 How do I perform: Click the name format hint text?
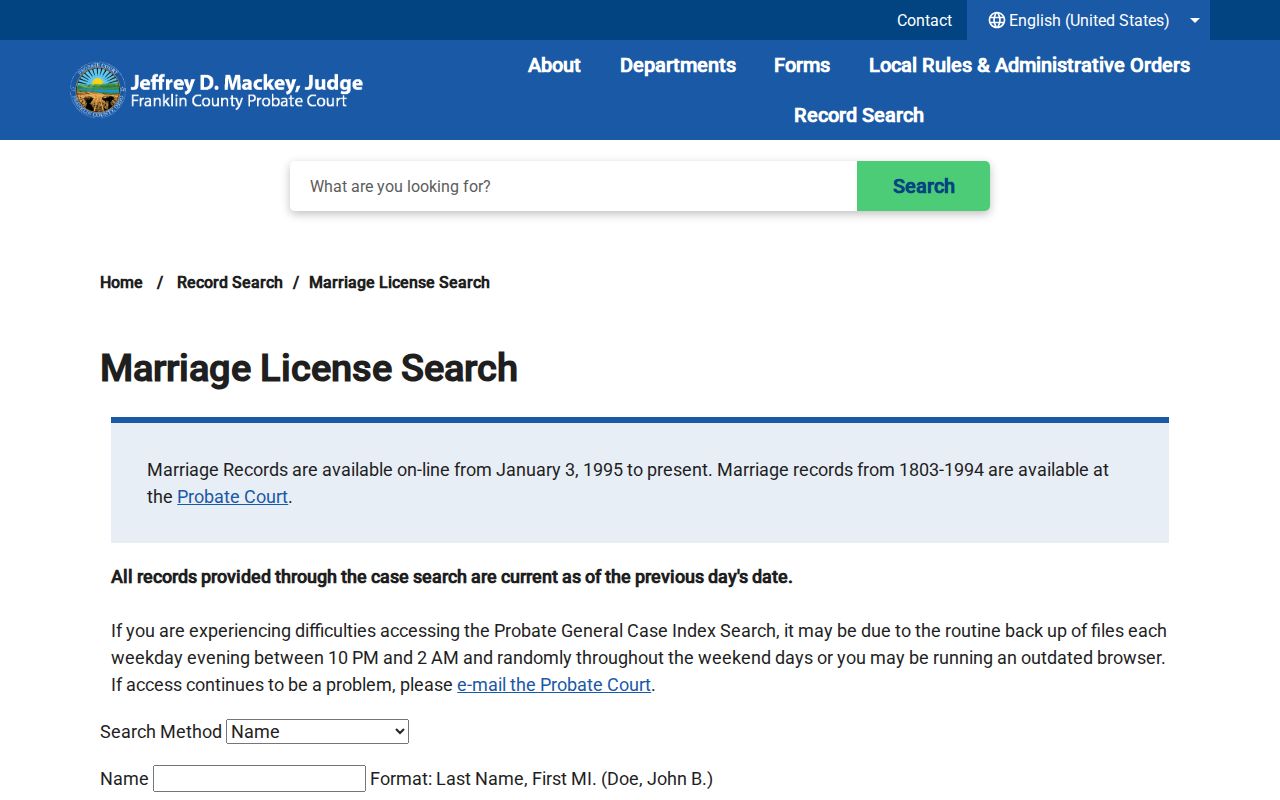coord(541,779)
